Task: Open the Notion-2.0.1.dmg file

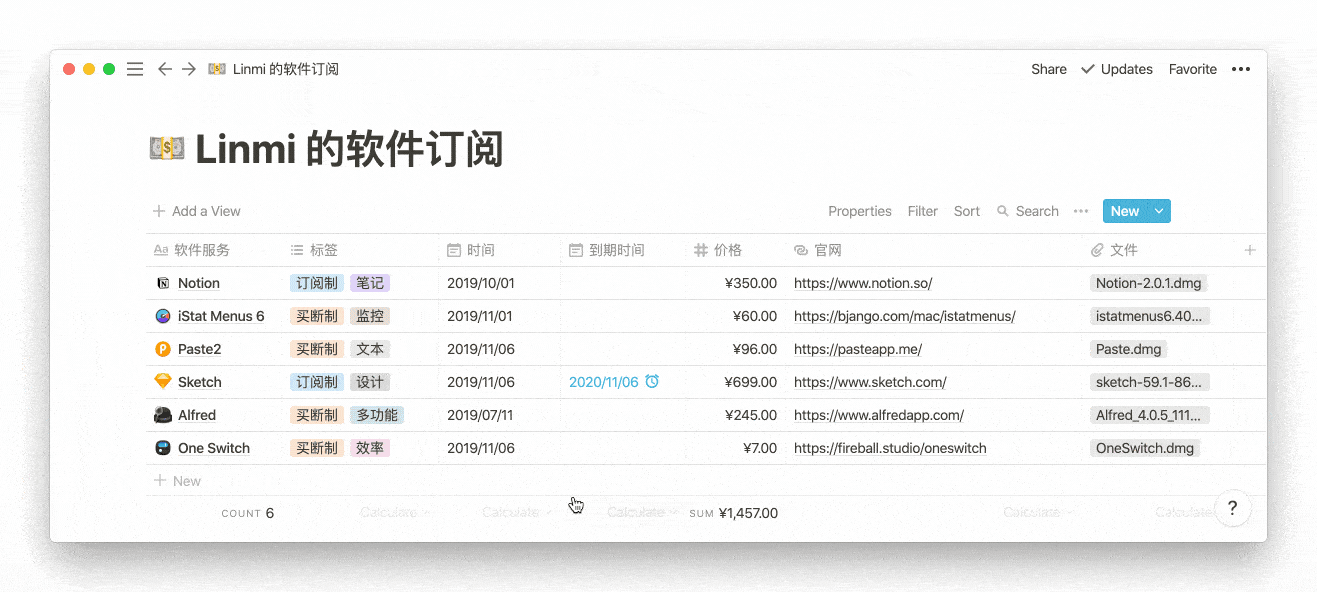Action: [1149, 283]
